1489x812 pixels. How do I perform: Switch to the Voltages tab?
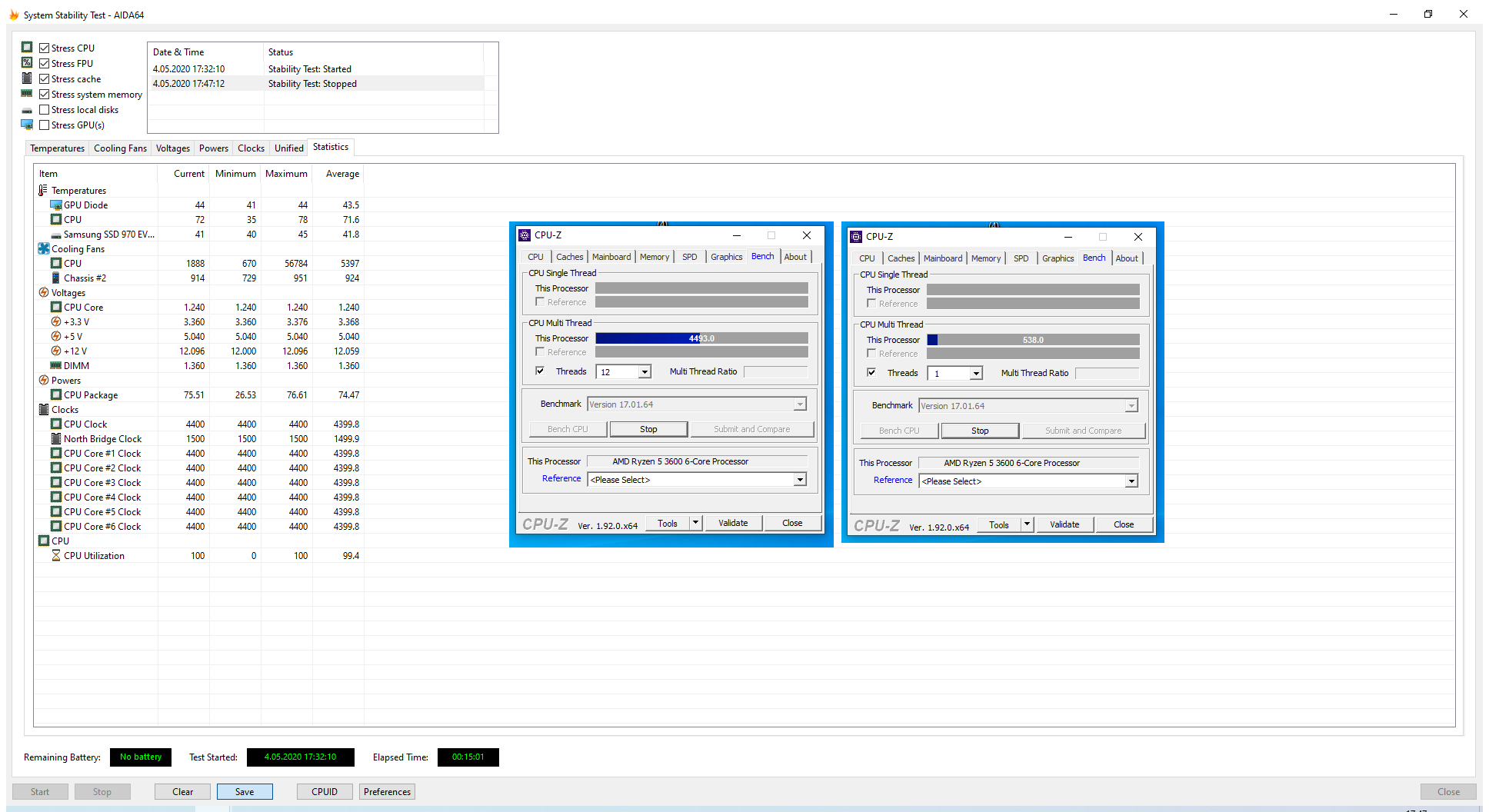tap(173, 148)
